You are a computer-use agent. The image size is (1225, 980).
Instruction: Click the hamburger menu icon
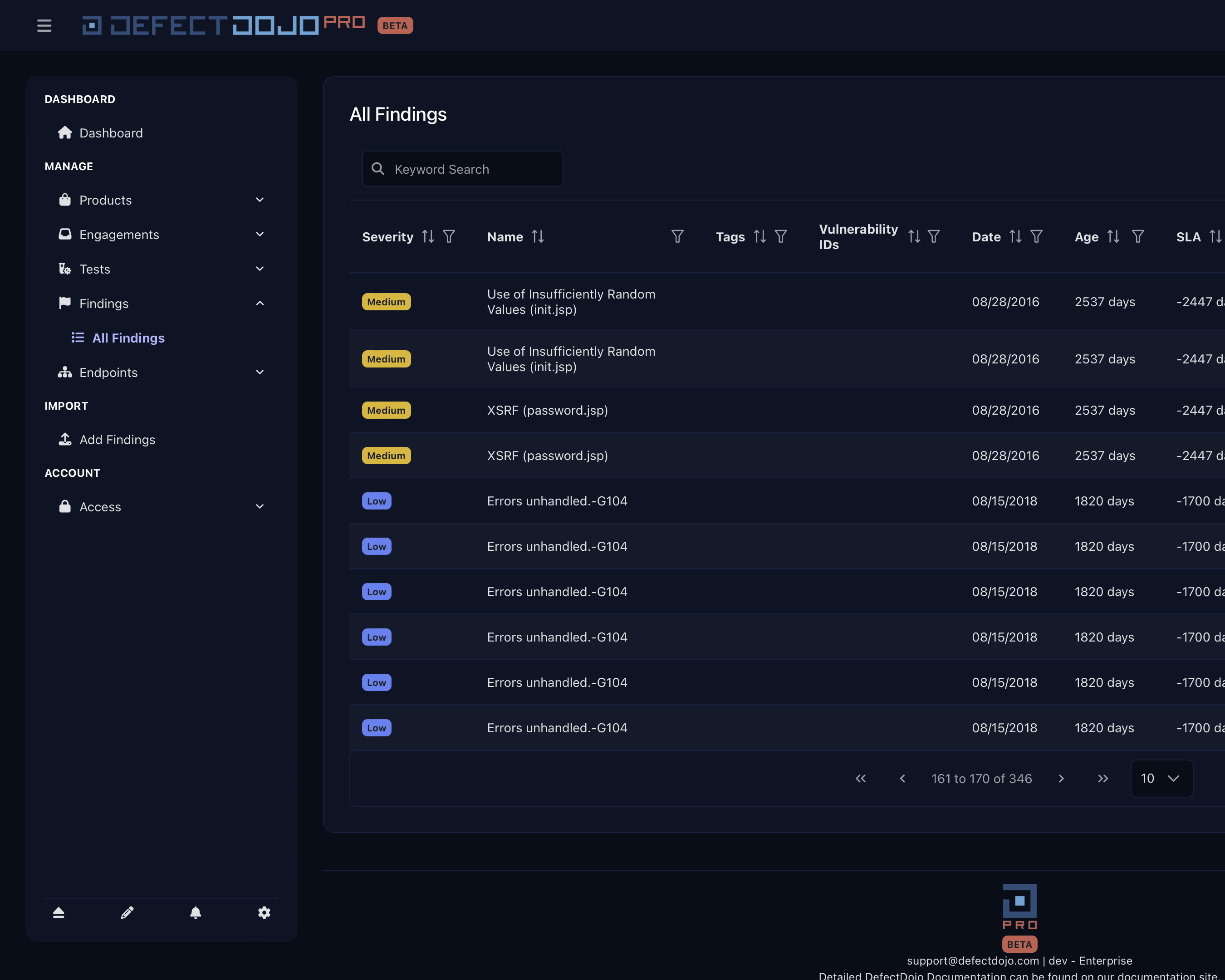tap(44, 25)
